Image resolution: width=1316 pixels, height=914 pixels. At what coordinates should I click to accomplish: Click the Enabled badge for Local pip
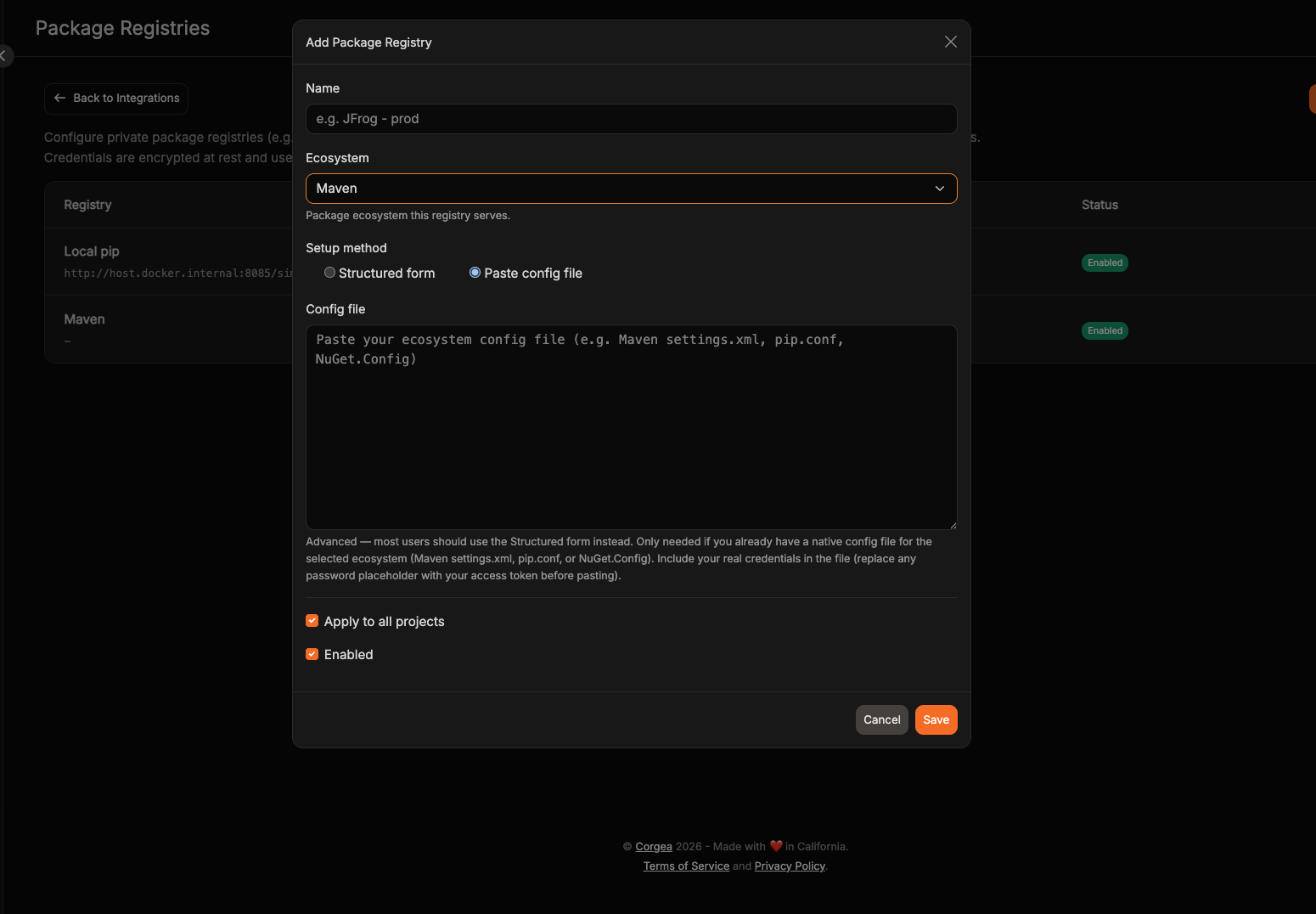[x=1105, y=262]
